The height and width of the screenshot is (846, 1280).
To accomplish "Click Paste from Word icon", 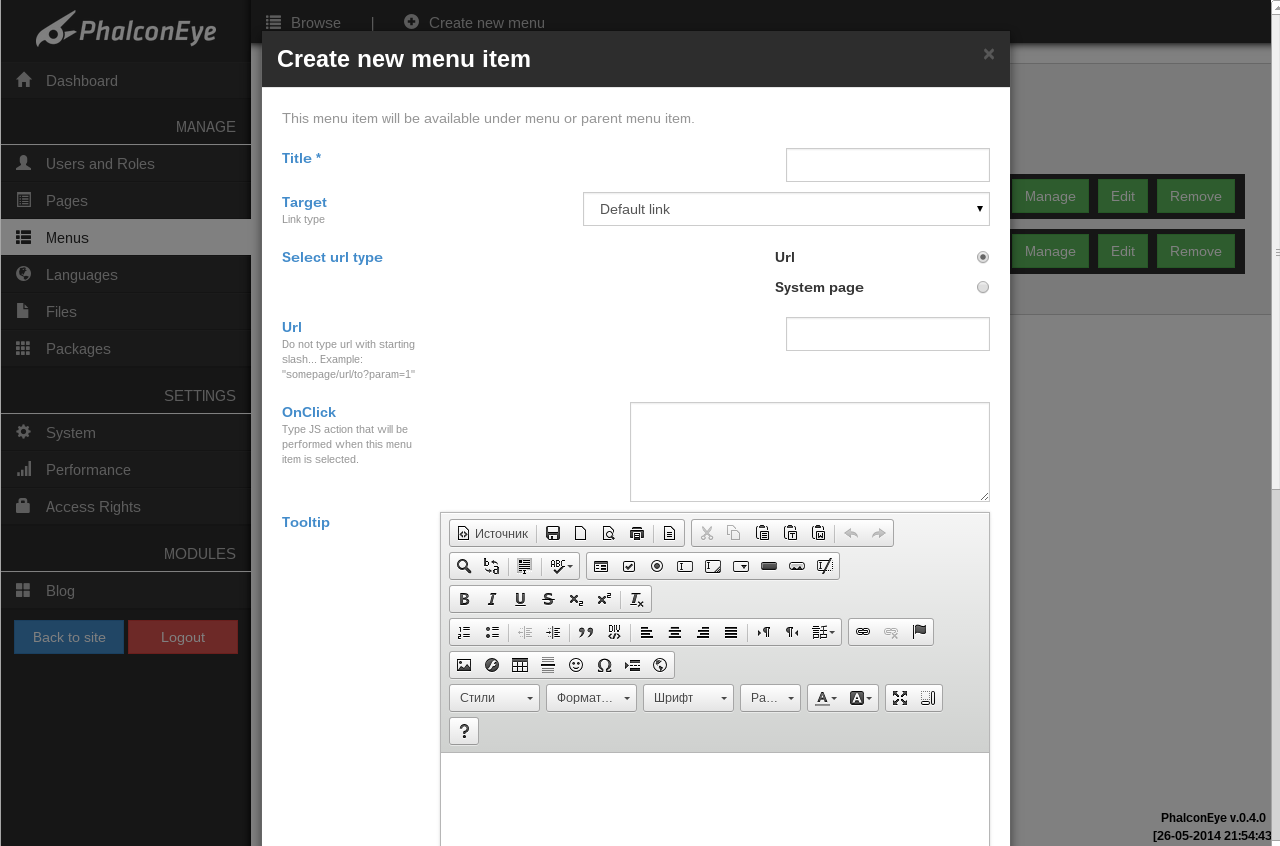I will click(x=818, y=533).
